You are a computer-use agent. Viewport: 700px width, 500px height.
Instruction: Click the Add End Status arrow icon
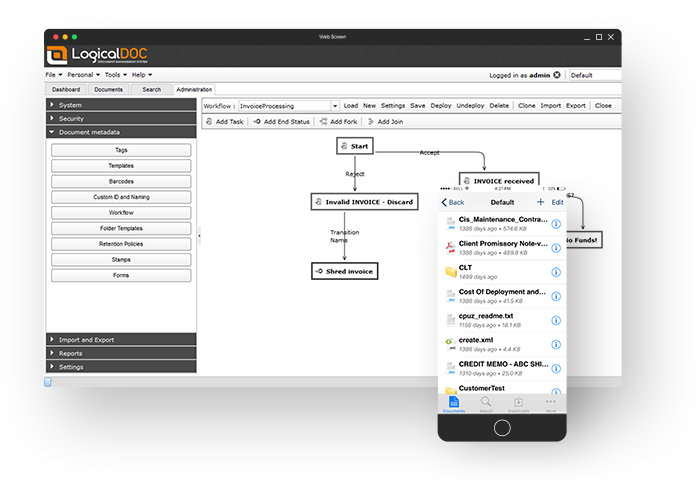(x=257, y=121)
